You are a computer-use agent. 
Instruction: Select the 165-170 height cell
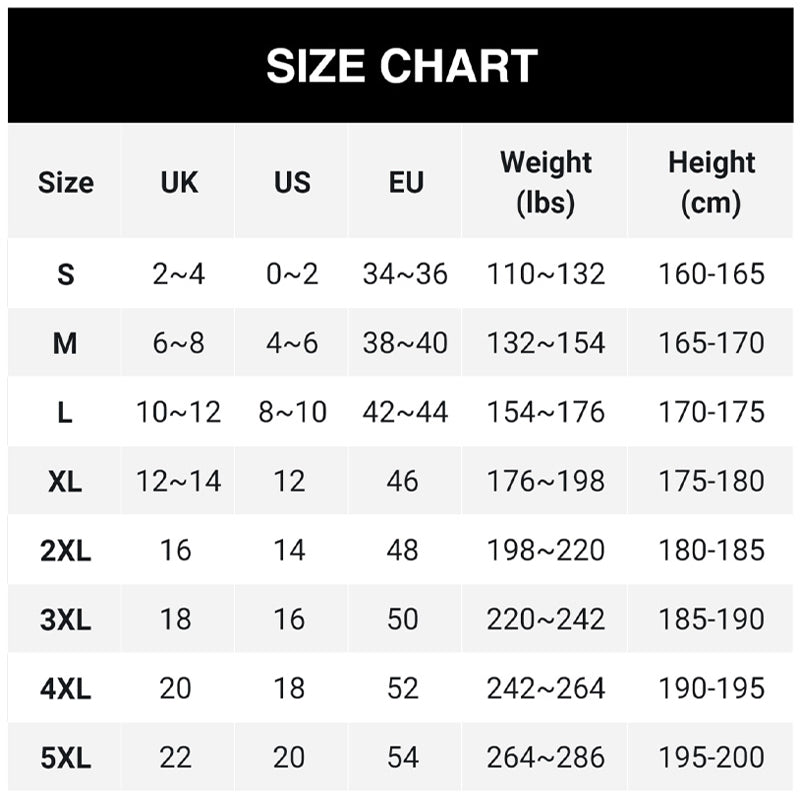(711, 343)
